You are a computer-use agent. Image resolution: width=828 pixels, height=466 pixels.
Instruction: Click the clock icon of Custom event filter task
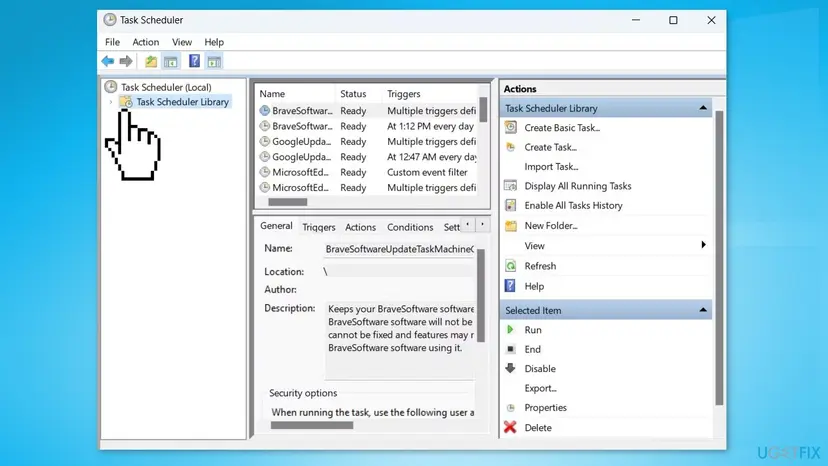click(x=265, y=172)
